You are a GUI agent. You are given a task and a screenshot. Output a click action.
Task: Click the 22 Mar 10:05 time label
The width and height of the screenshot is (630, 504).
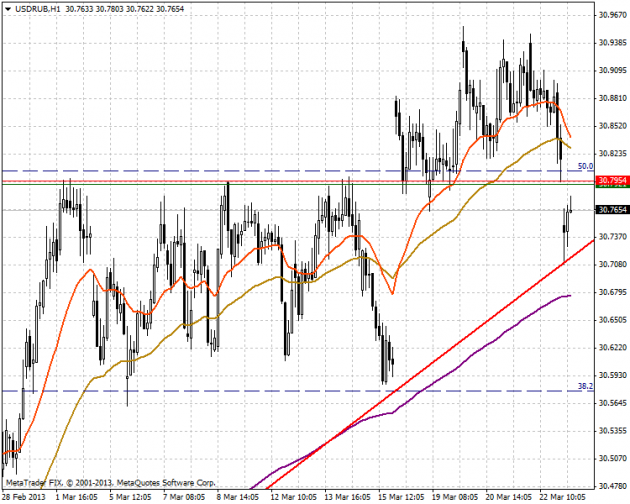click(563, 496)
